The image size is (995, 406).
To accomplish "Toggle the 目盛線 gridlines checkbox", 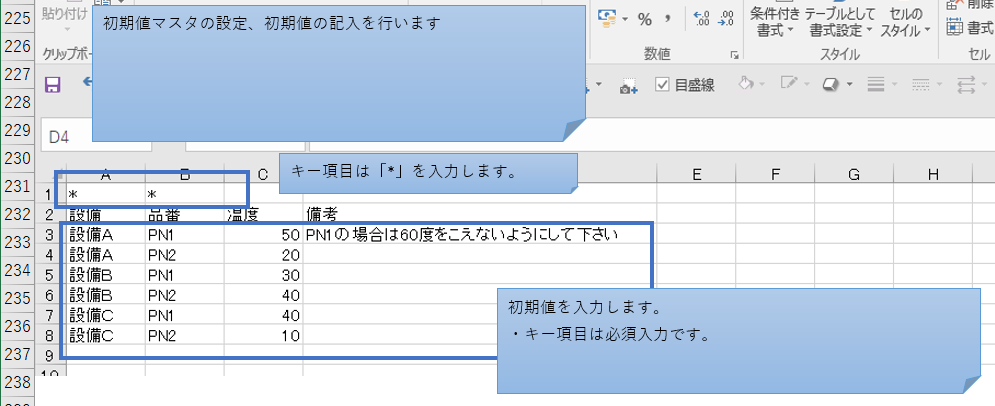I will [662, 86].
